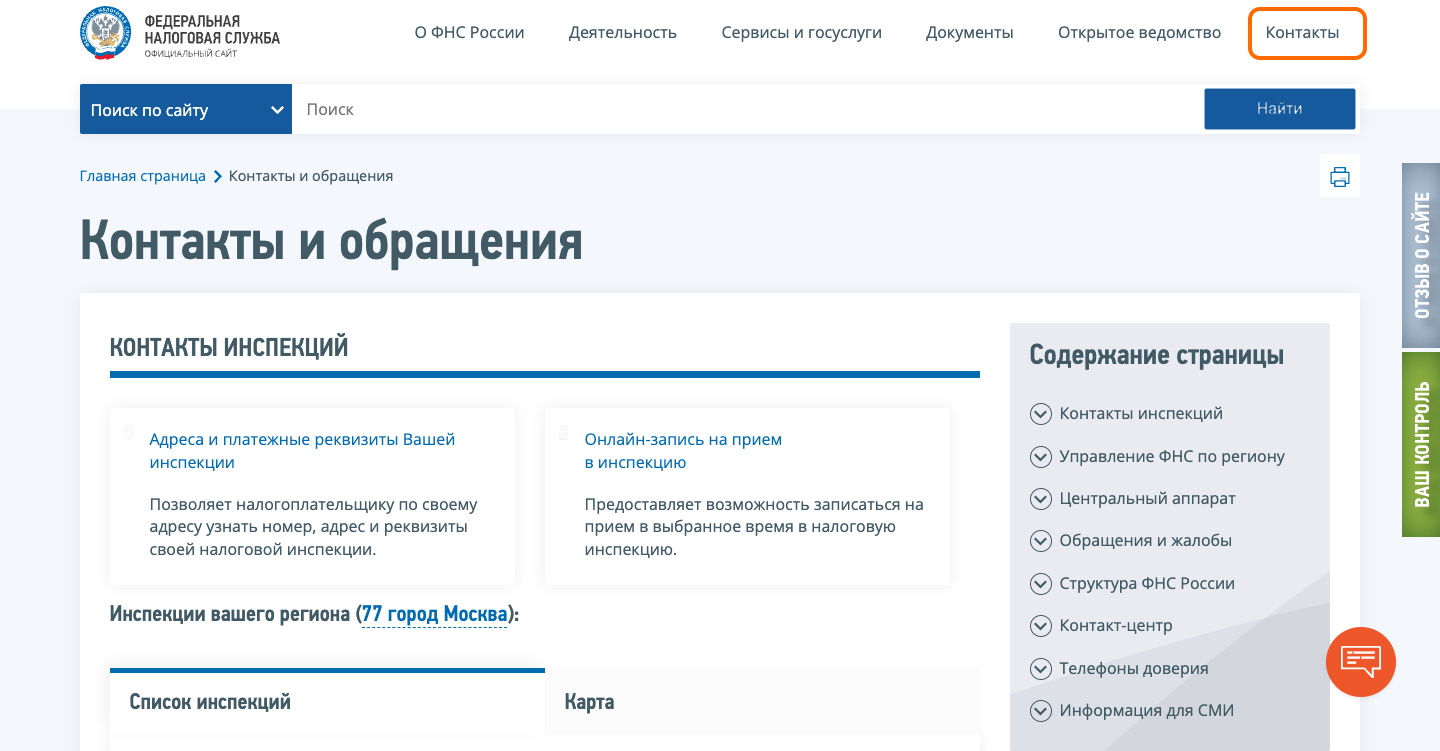
Task: Go to Главная страница breadcrumb link
Action: [142, 176]
